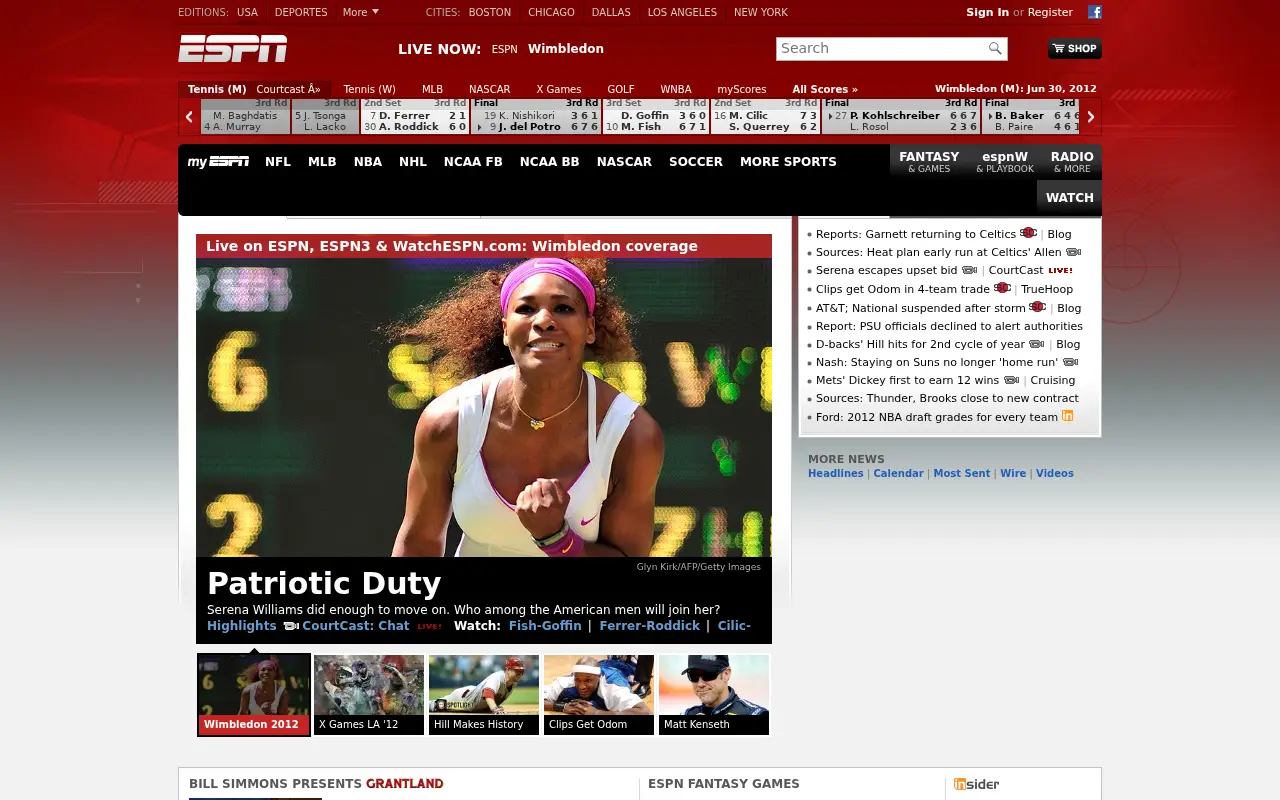The width and height of the screenshot is (1280, 800).
Task: Open the Ferrer-Roddick watch link
Action: tap(650, 626)
